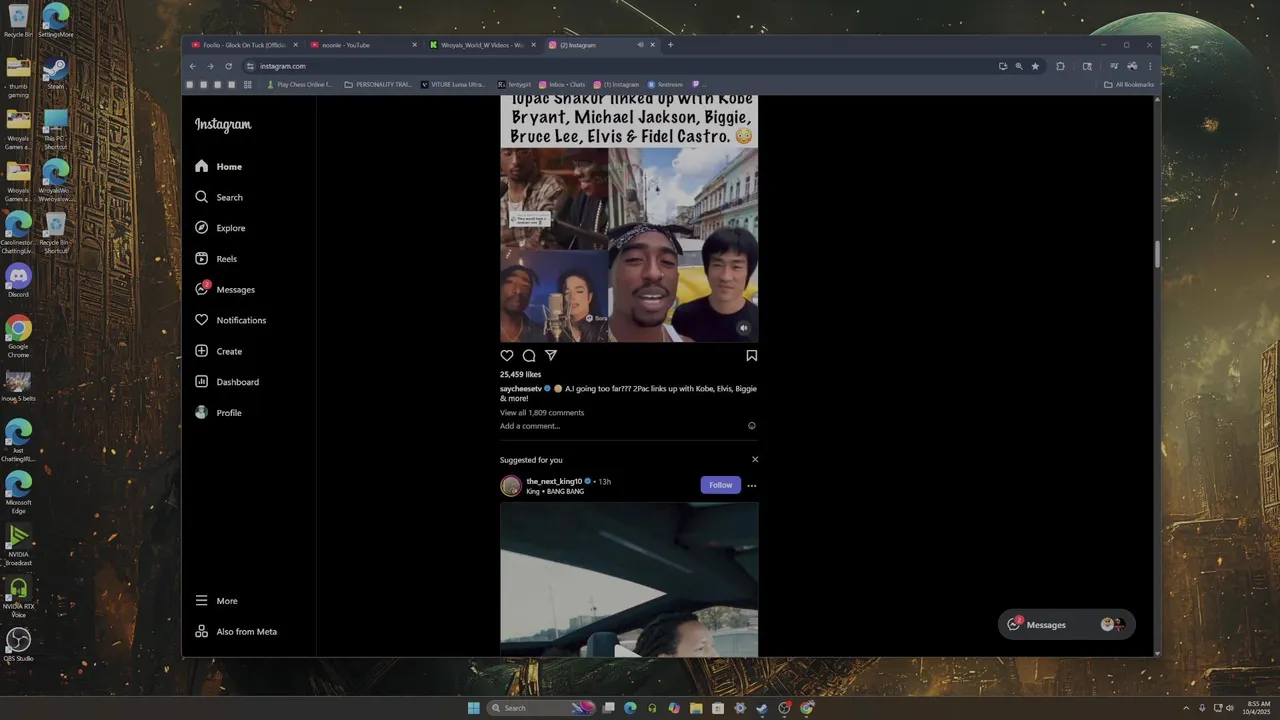Share the saycheesetv post with the share icon
Image resolution: width=1280 pixels, height=720 pixels.
click(551, 355)
